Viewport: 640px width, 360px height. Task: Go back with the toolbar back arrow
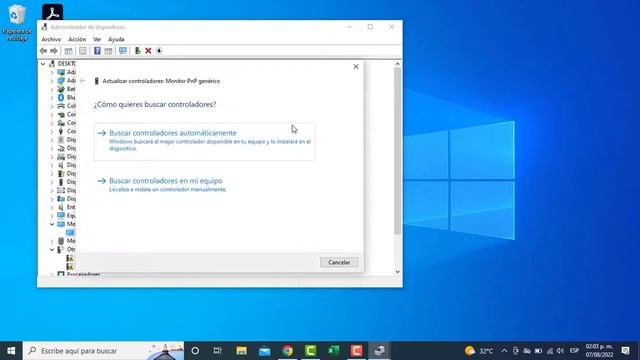coord(43,51)
